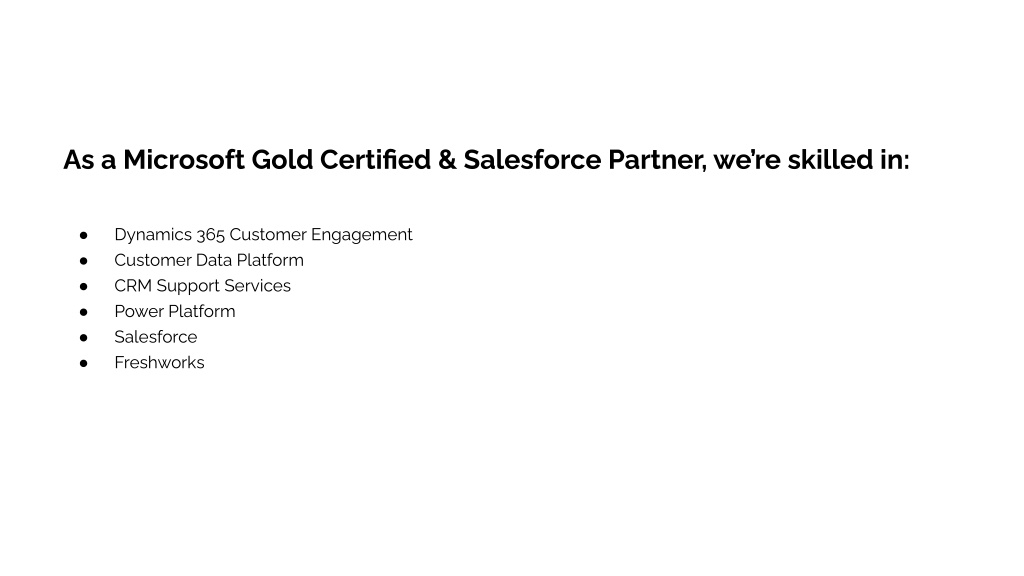Click the word "Certified" in the heading

376,160
